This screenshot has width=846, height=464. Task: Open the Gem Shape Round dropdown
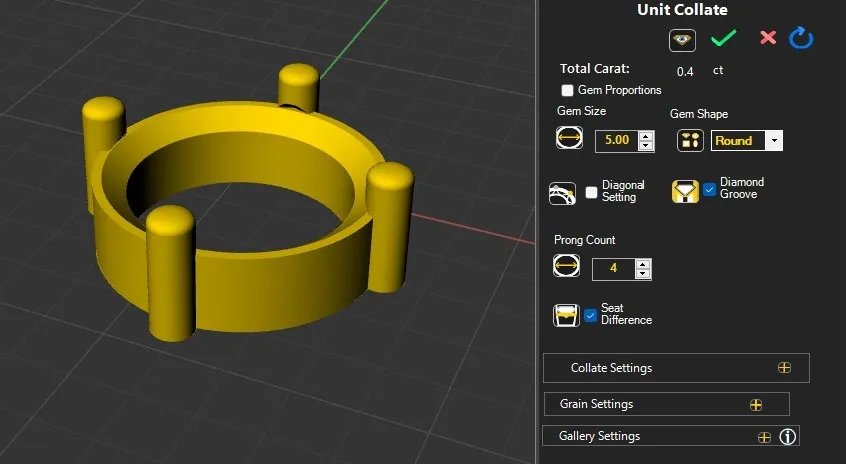[x=773, y=141]
